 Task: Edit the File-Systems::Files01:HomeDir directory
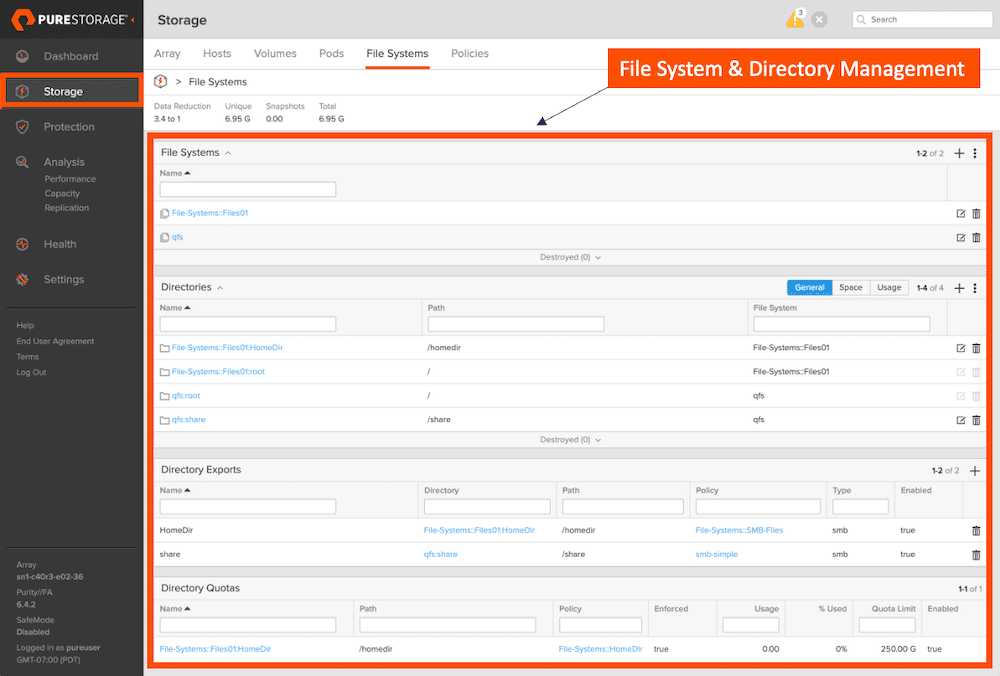(960, 348)
